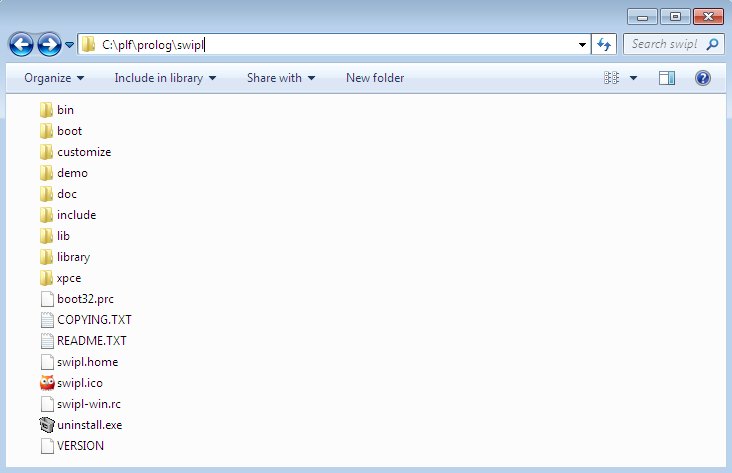Click the folder icon in address bar
This screenshot has height=473, width=732.
coord(88,45)
